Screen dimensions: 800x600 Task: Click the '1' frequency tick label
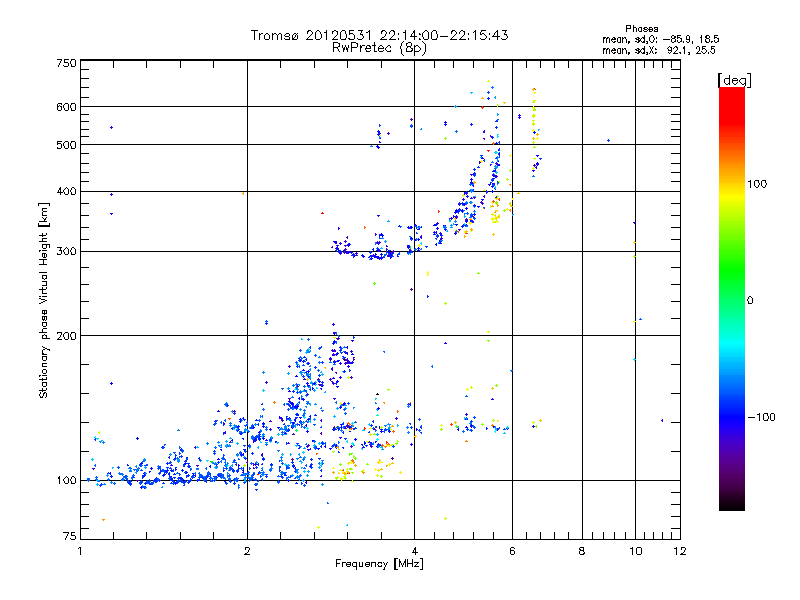click(x=81, y=551)
